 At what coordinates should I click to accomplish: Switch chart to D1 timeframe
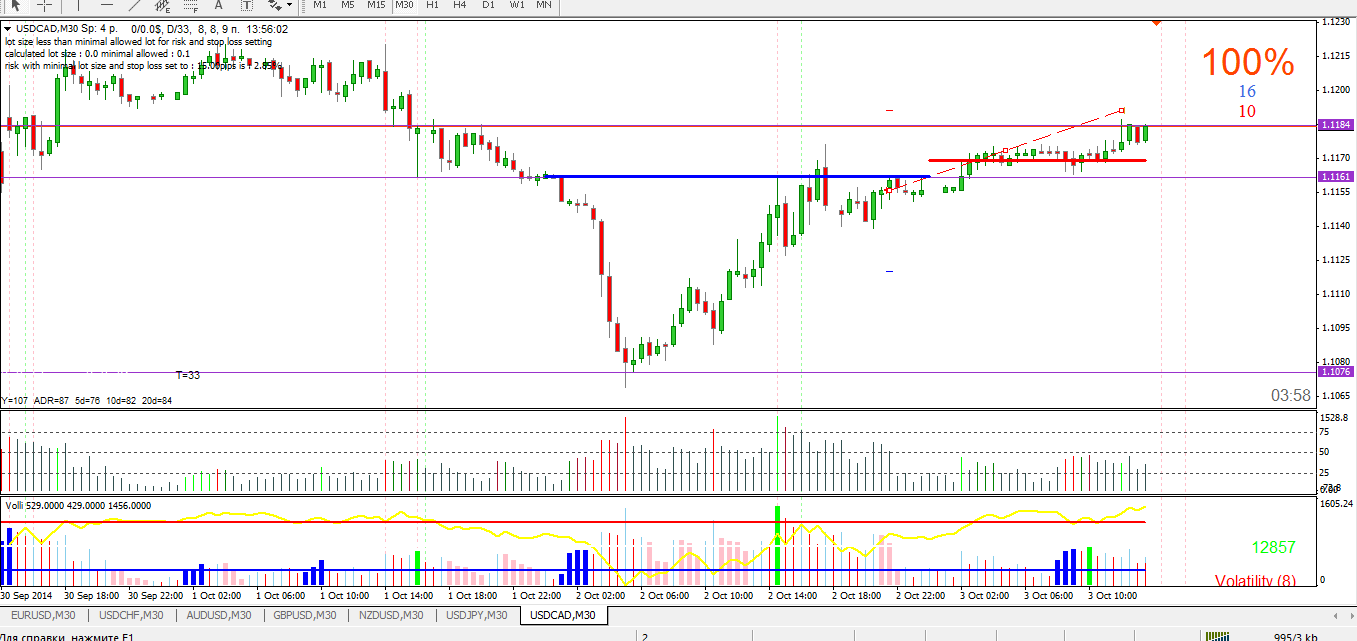[x=488, y=5]
